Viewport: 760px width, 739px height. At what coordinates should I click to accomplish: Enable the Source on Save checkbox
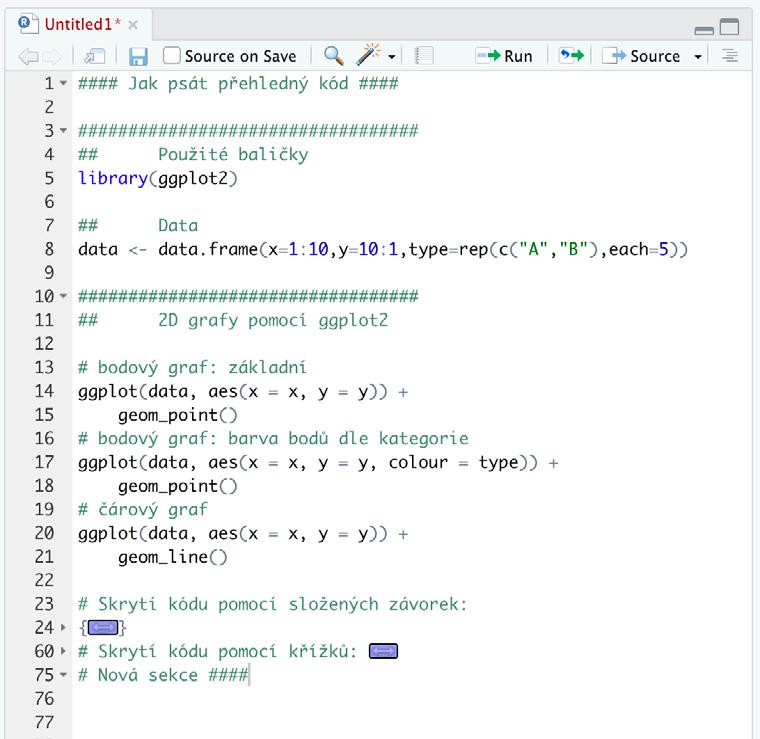pos(172,56)
